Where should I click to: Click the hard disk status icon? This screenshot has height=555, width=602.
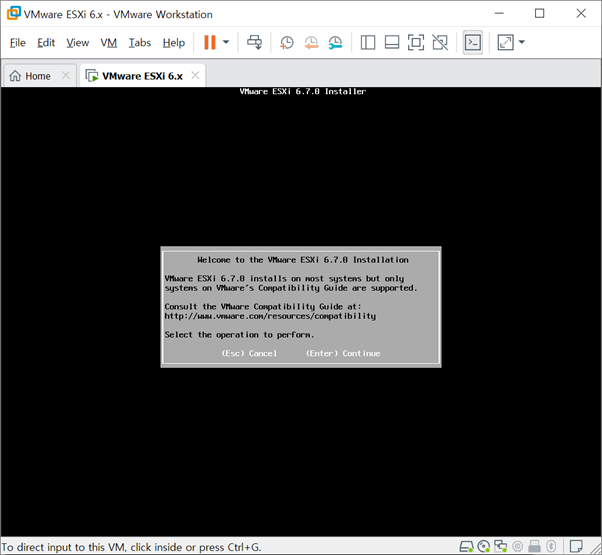click(x=466, y=546)
